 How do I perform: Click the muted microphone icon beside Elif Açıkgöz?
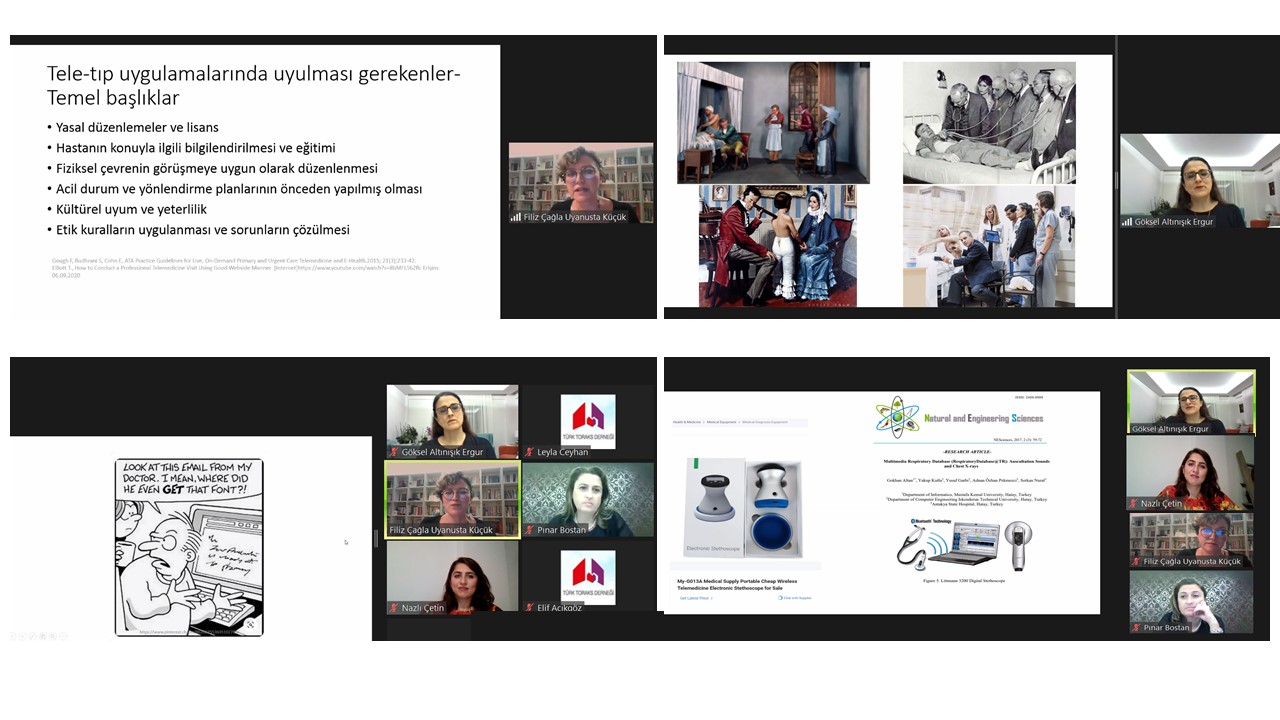click(530, 608)
